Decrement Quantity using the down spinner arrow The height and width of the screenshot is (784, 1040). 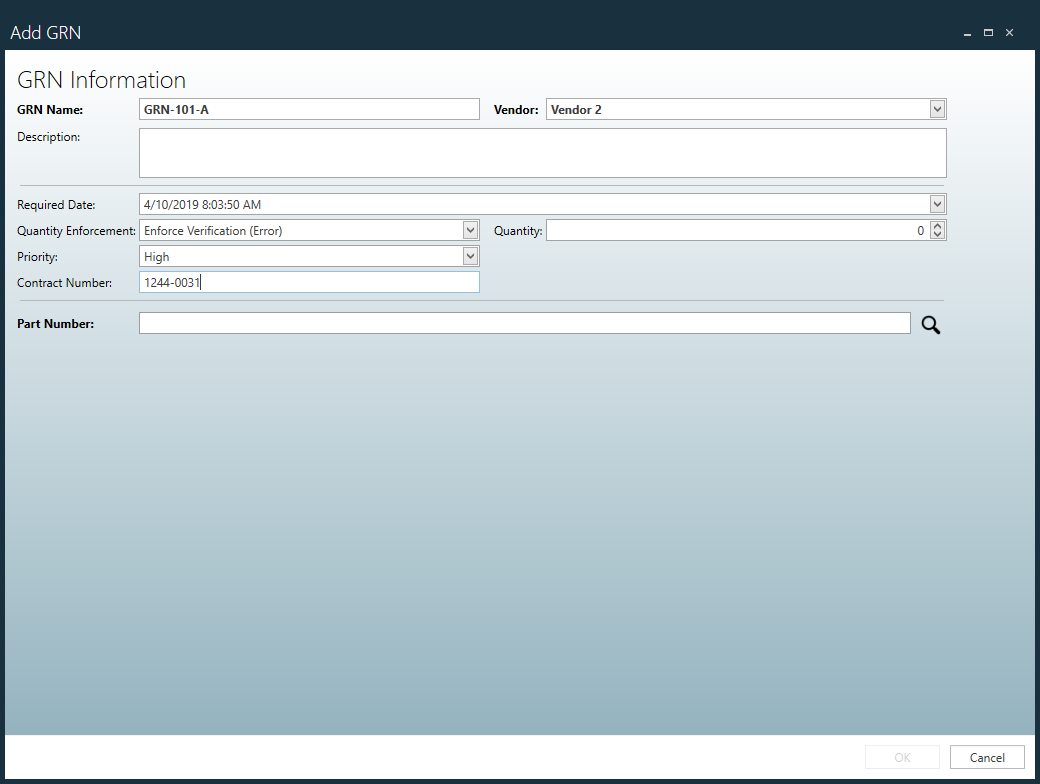pos(937,235)
